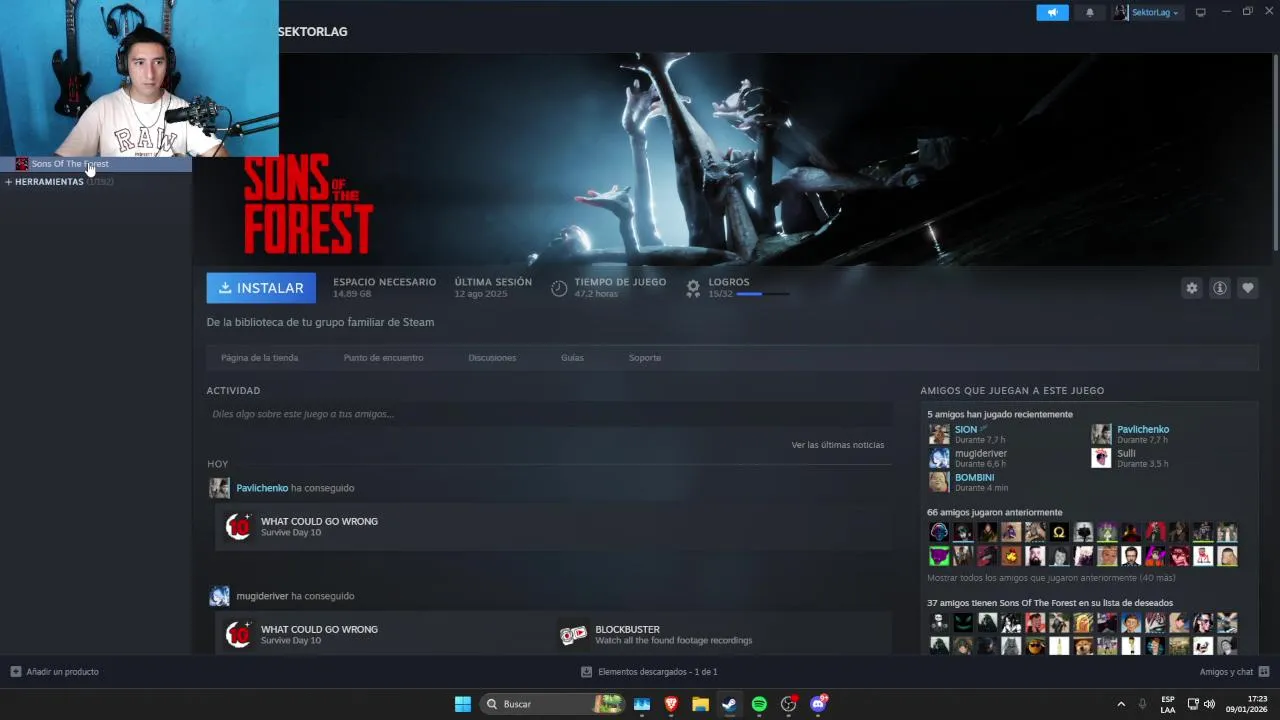Open friend Pavlichenko in friends panel
The width and height of the screenshot is (1280, 720).
pos(1142,430)
